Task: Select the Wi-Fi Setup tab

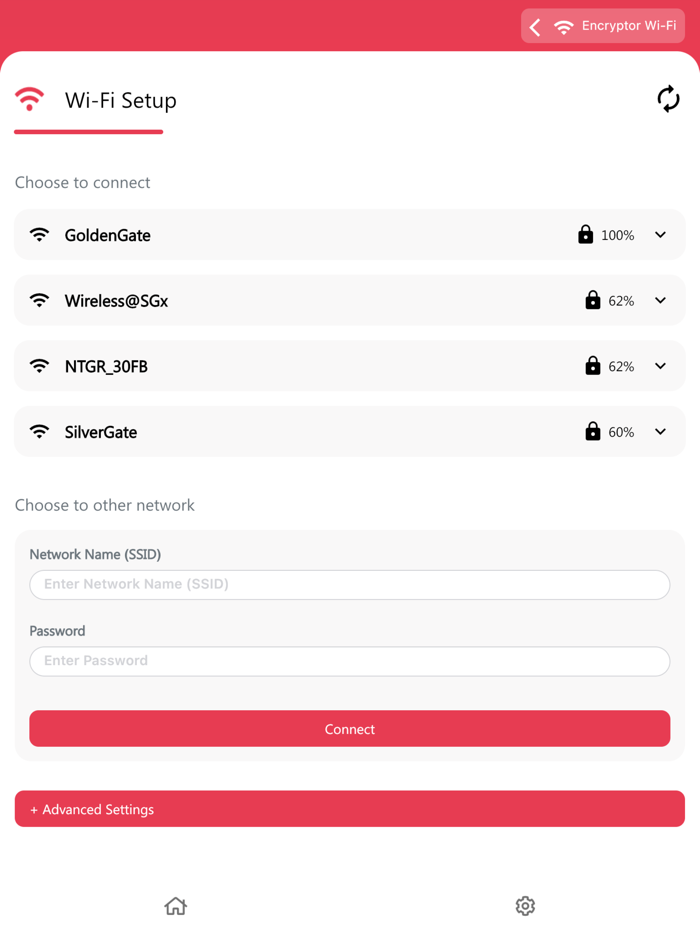Action: pos(120,100)
